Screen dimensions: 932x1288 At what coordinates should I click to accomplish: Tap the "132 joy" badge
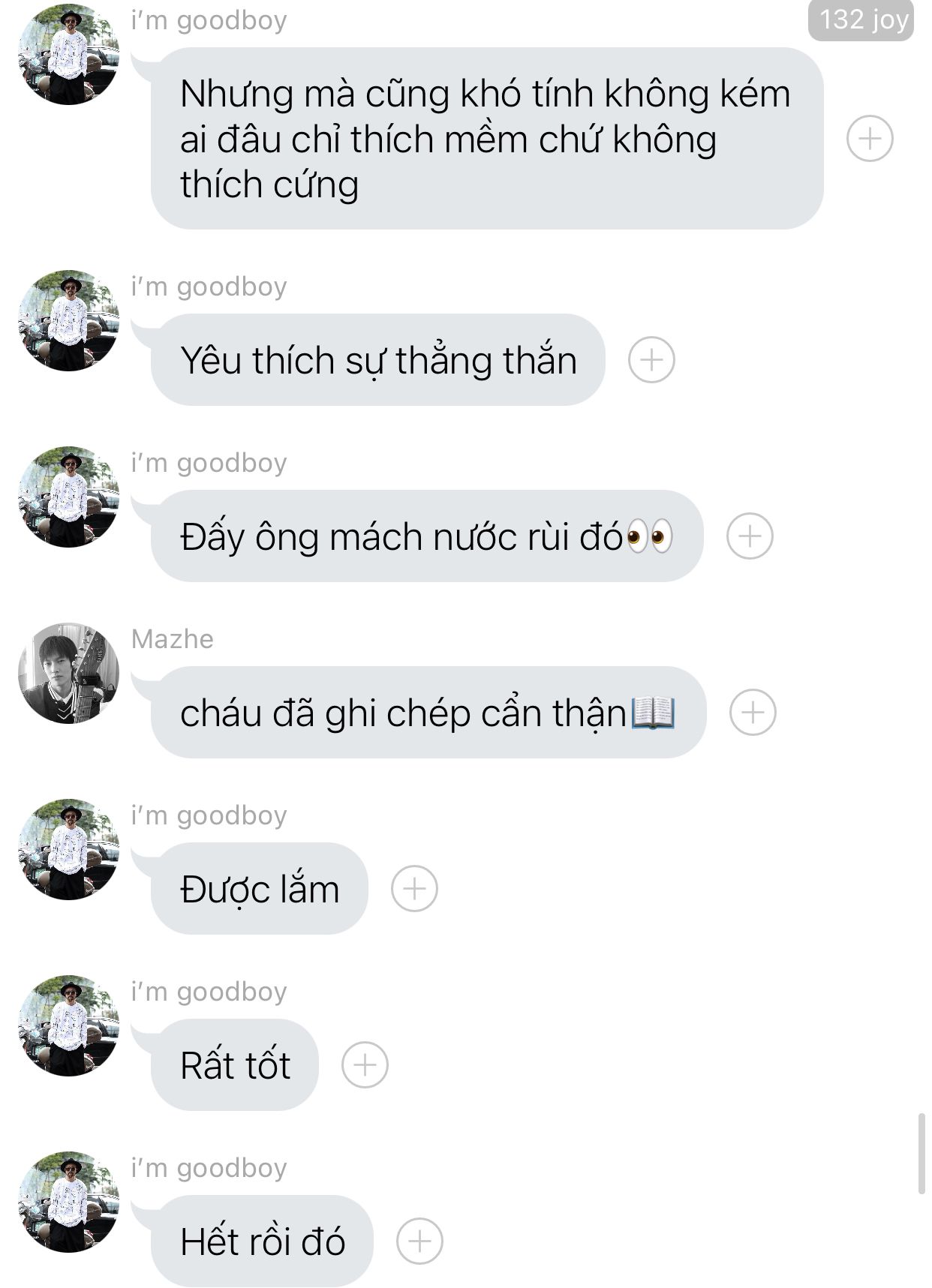pos(861,20)
